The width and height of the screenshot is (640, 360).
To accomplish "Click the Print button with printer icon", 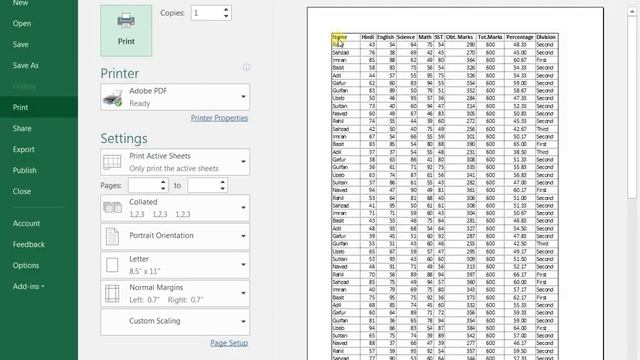I will pyautogui.click(x=126, y=31).
